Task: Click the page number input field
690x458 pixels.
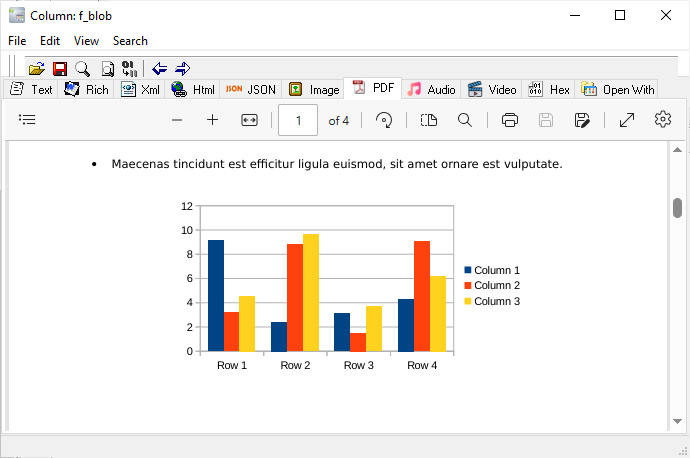Action: point(298,120)
